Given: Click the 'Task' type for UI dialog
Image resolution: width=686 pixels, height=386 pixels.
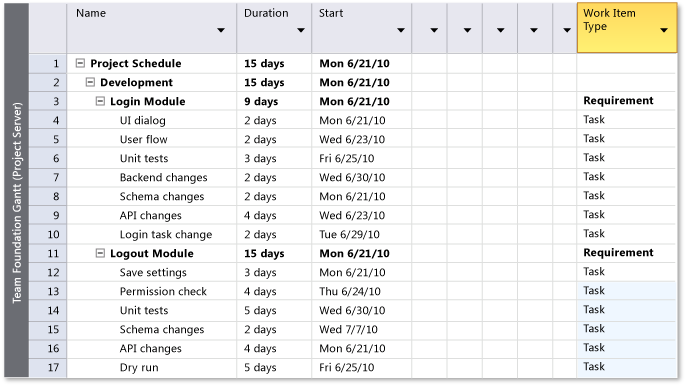Looking at the screenshot, I should 594,119.
